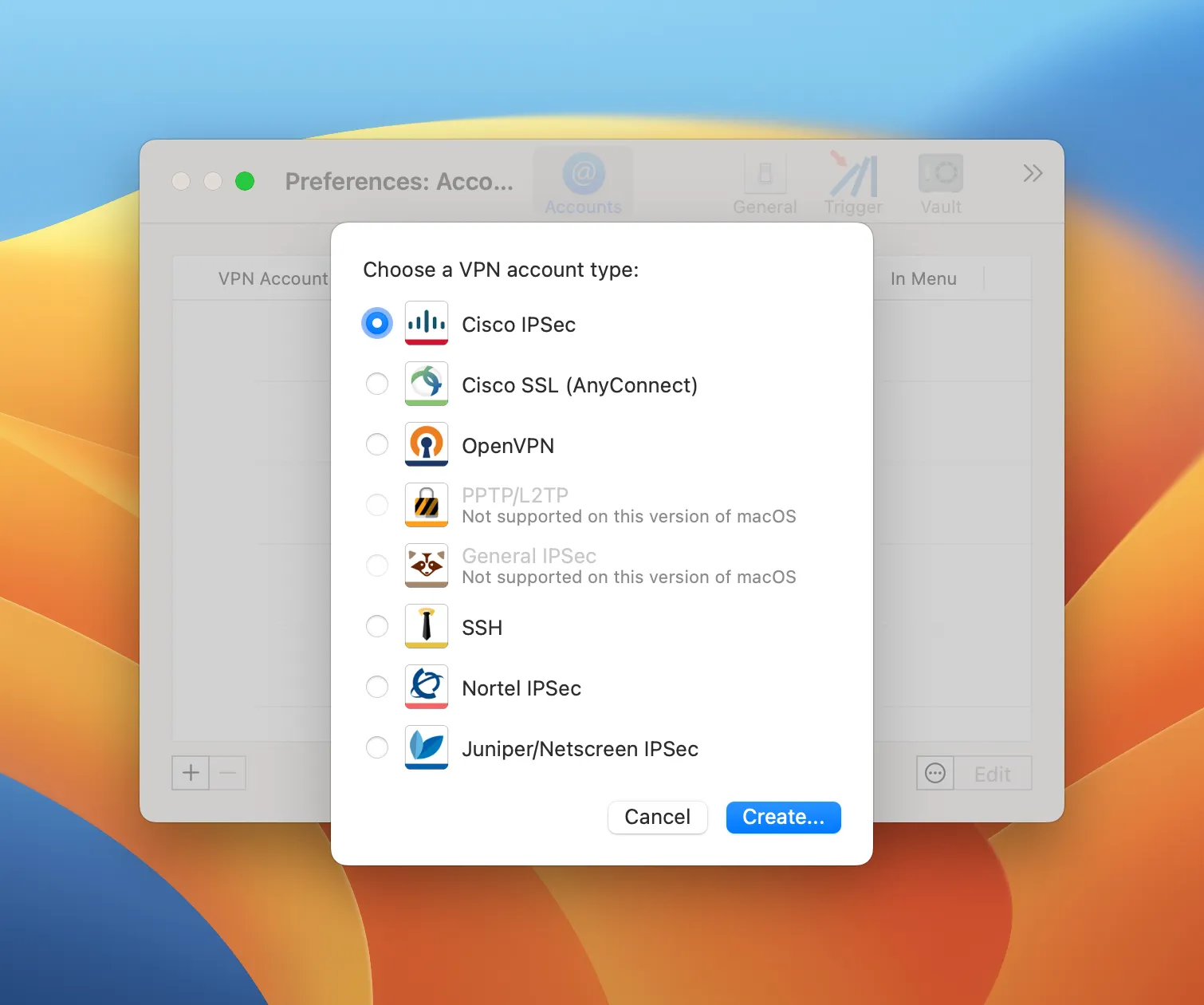Click the OpenVPN keyhole icon
The width and height of the screenshot is (1204, 1005).
coord(427,444)
